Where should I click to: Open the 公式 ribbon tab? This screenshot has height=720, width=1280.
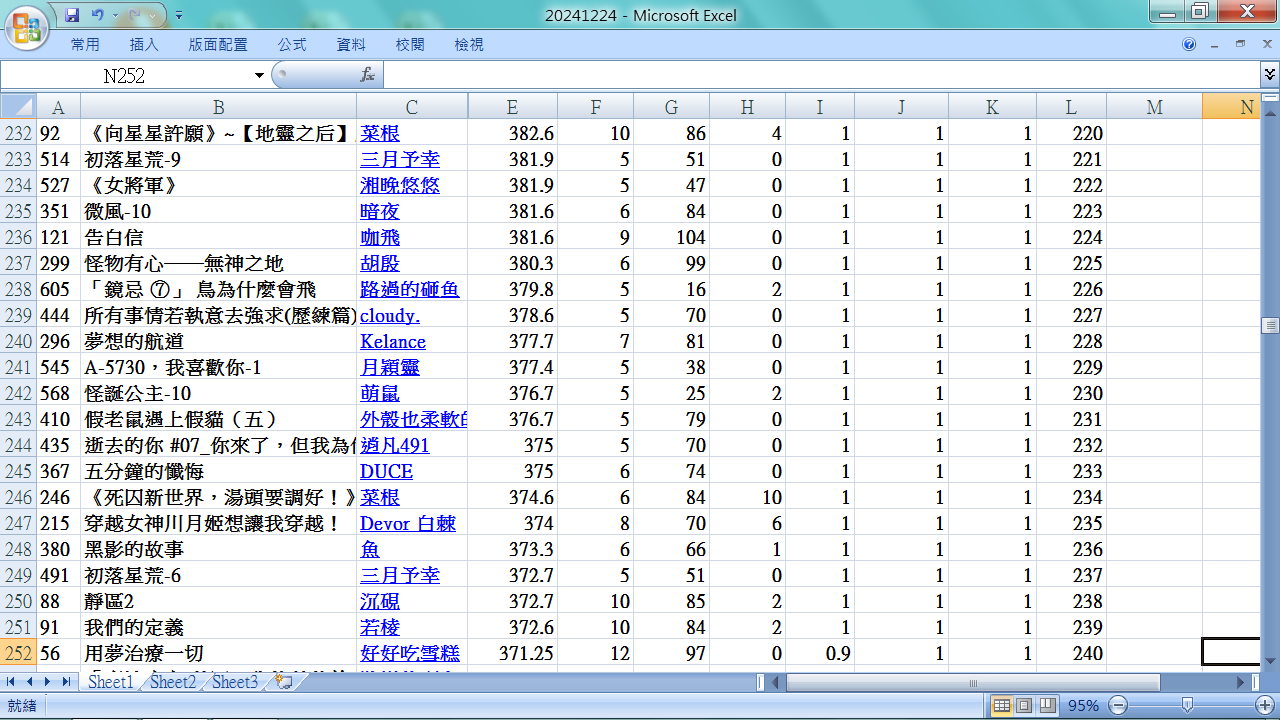(292, 45)
